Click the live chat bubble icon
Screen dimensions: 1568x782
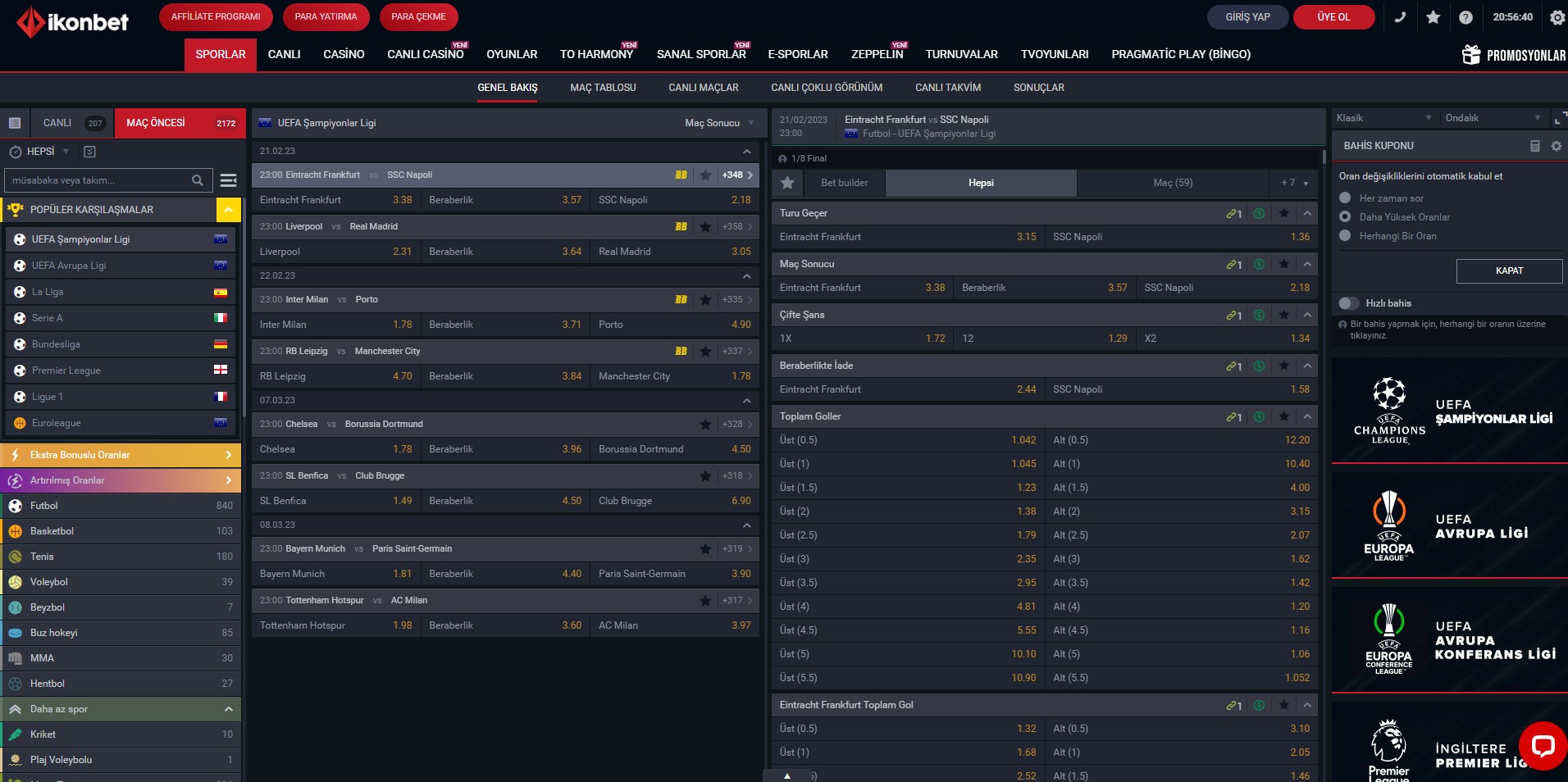coord(1542,745)
